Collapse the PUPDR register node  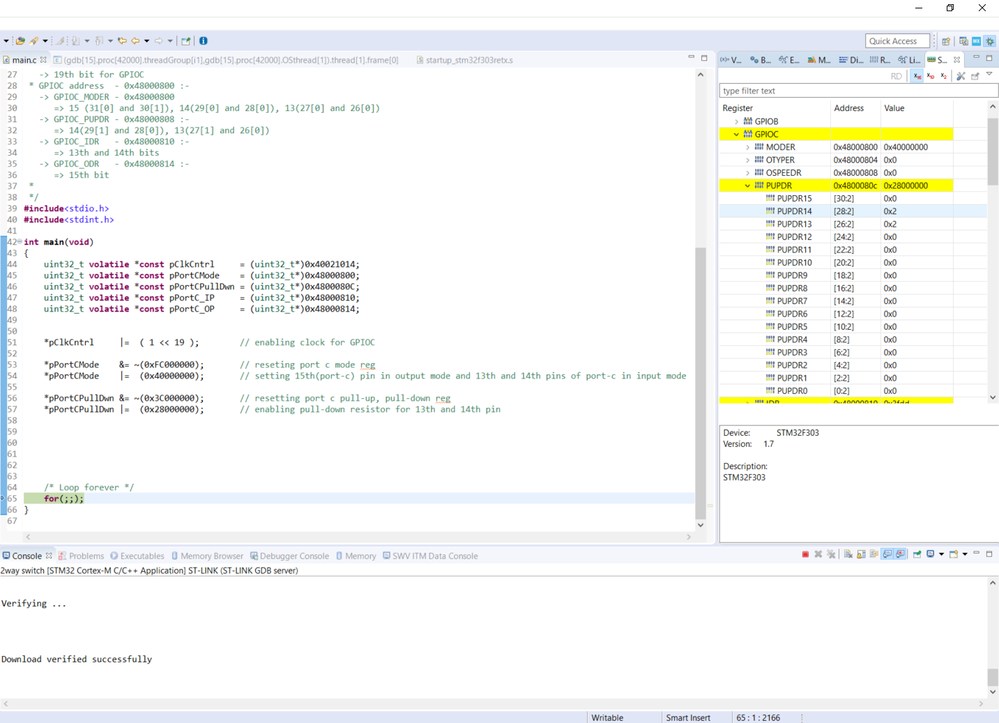click(747, 185)
